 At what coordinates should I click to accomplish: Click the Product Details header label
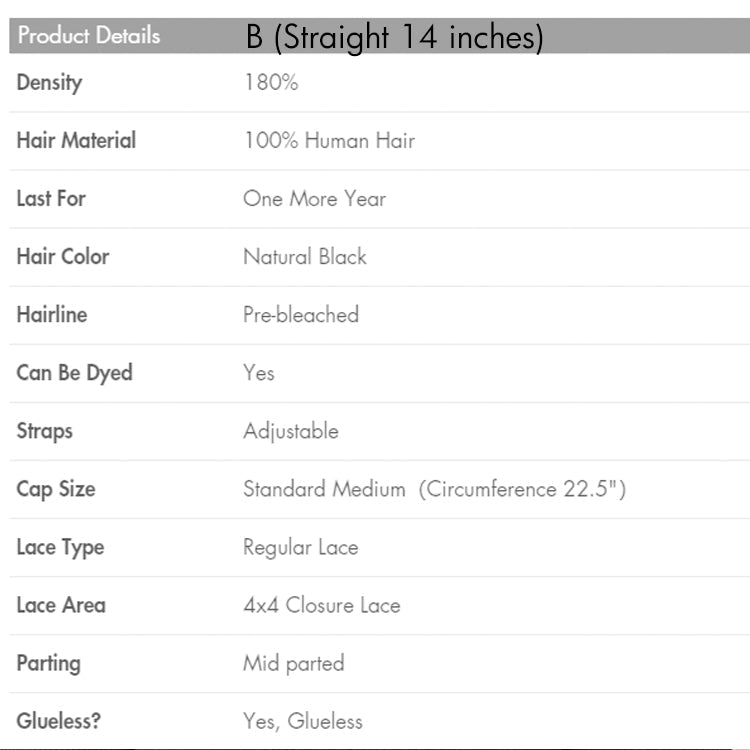89,36
